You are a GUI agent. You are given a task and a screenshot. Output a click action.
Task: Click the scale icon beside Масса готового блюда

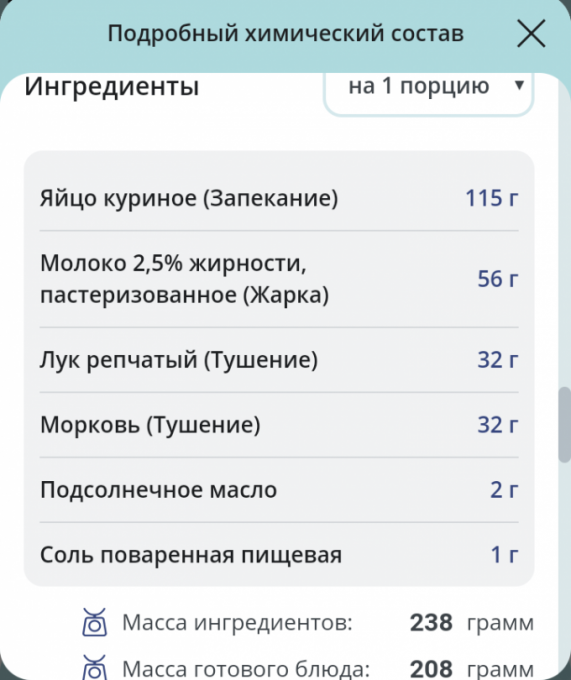pyautogui.click(x=95, y=667)
